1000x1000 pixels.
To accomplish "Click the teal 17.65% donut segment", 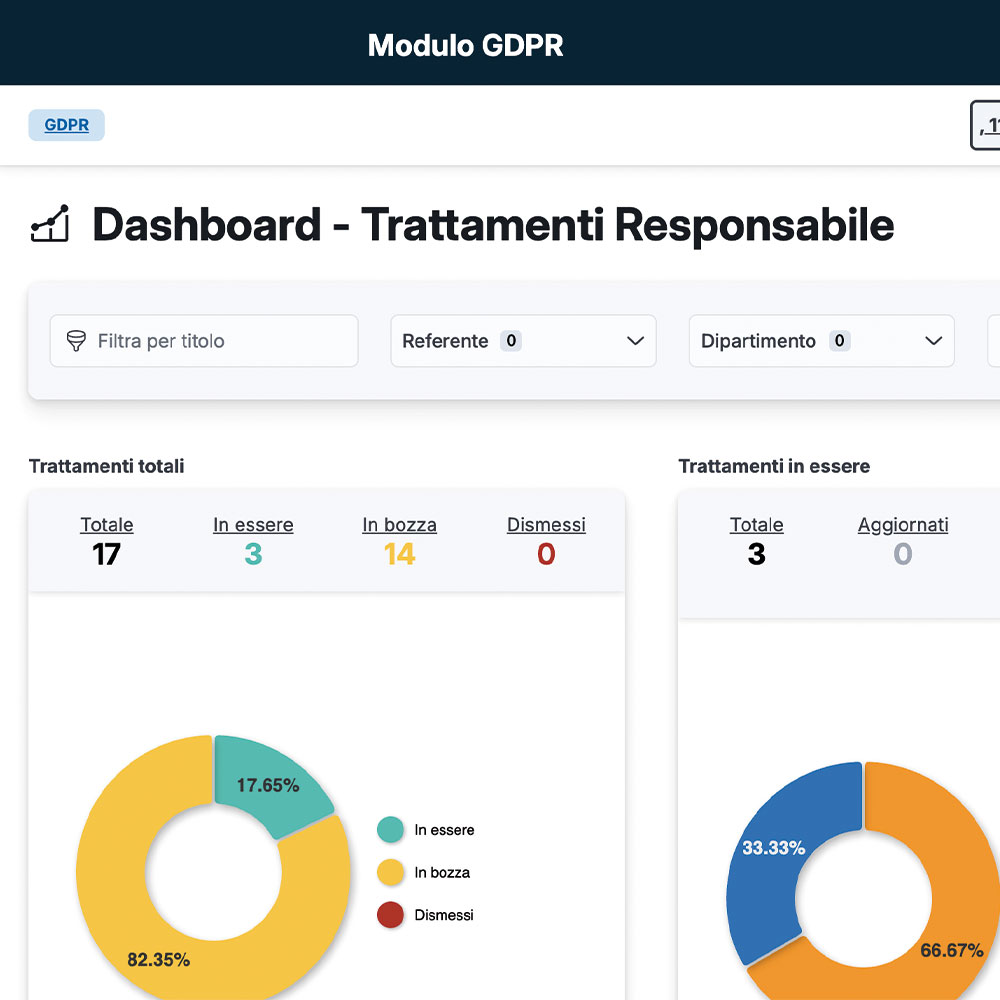I will tap(268, 780).
